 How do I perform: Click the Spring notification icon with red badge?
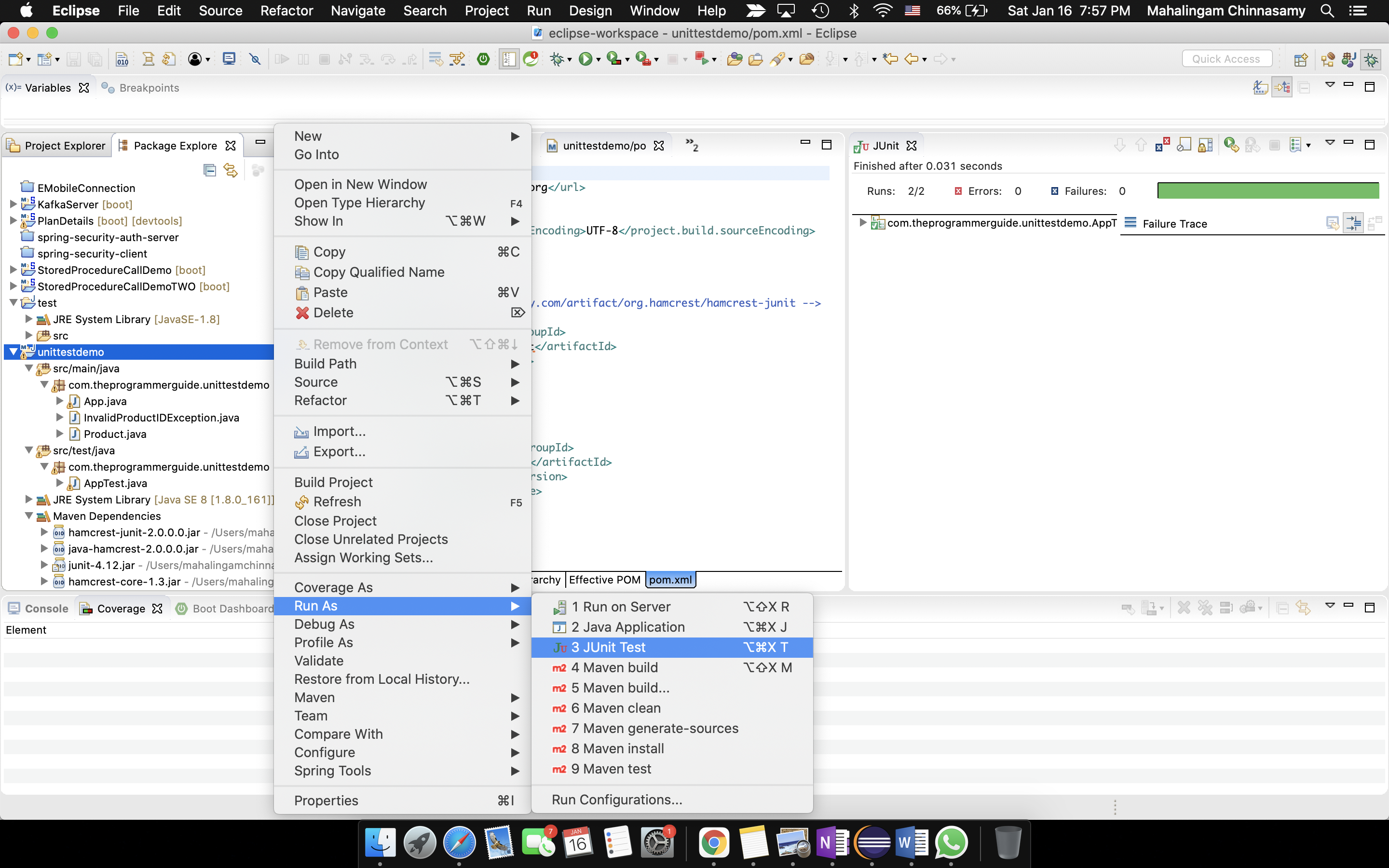(x=531, y=59)
